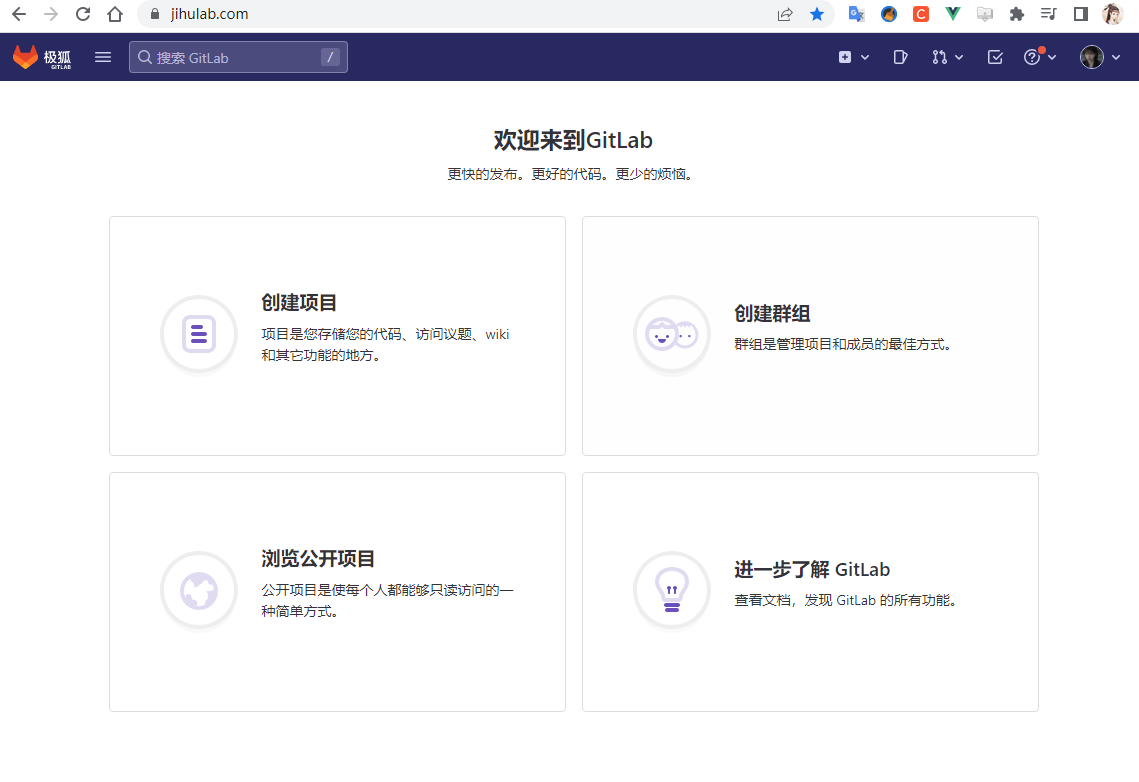Click the lightbulb icon for learning GitLab

pos(672,590)
